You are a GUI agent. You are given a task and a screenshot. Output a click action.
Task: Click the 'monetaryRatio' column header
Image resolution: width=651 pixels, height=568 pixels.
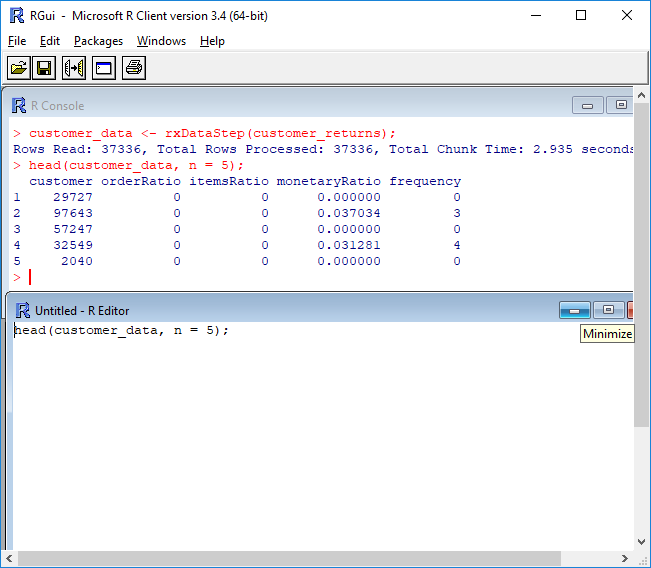[x=328, y=181]
